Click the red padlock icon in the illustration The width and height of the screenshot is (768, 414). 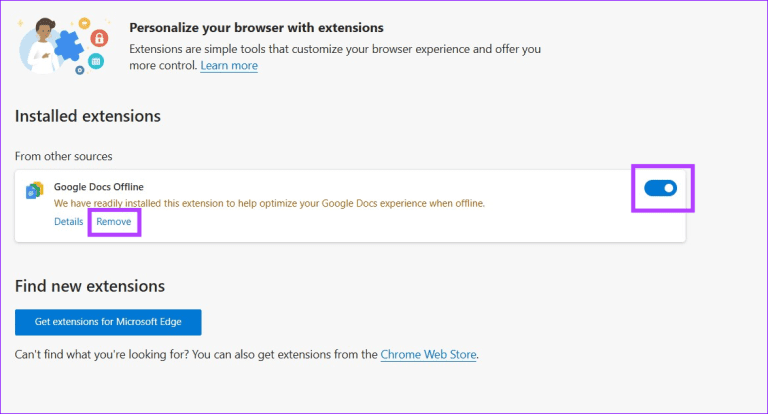pyautogui.click(x=99, y=38)
